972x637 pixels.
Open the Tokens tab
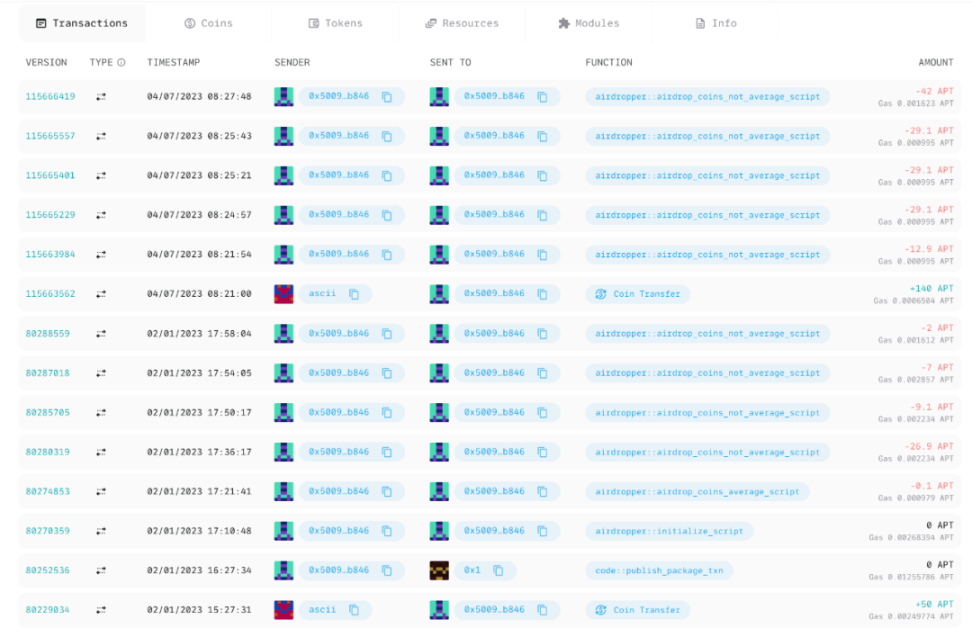335,23
